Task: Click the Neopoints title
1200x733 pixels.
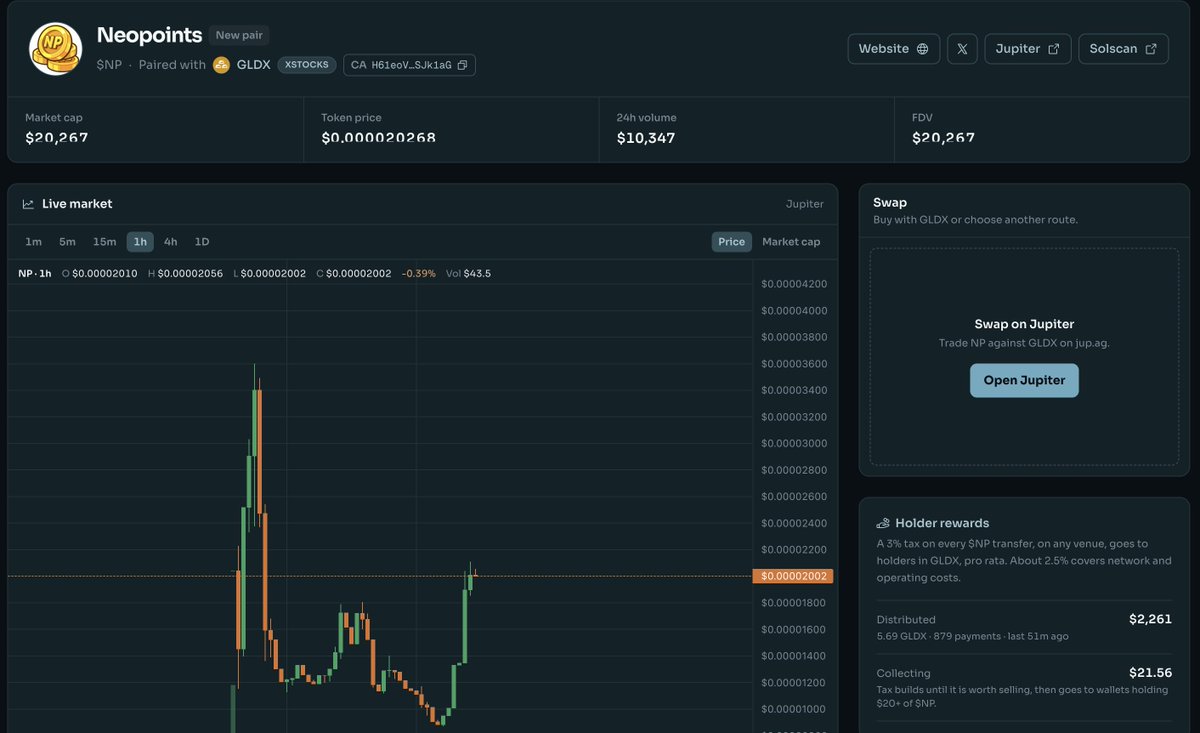Action: click(150, 36)
